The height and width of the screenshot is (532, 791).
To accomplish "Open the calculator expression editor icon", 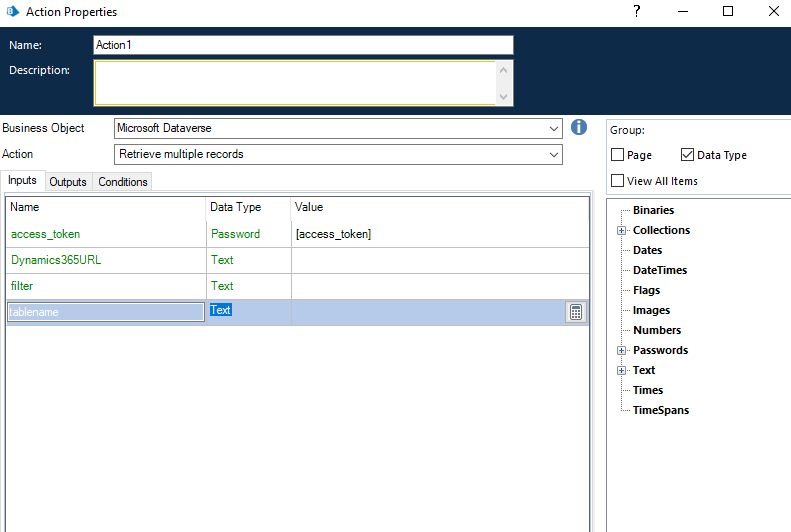I will [x=576, y=312].
